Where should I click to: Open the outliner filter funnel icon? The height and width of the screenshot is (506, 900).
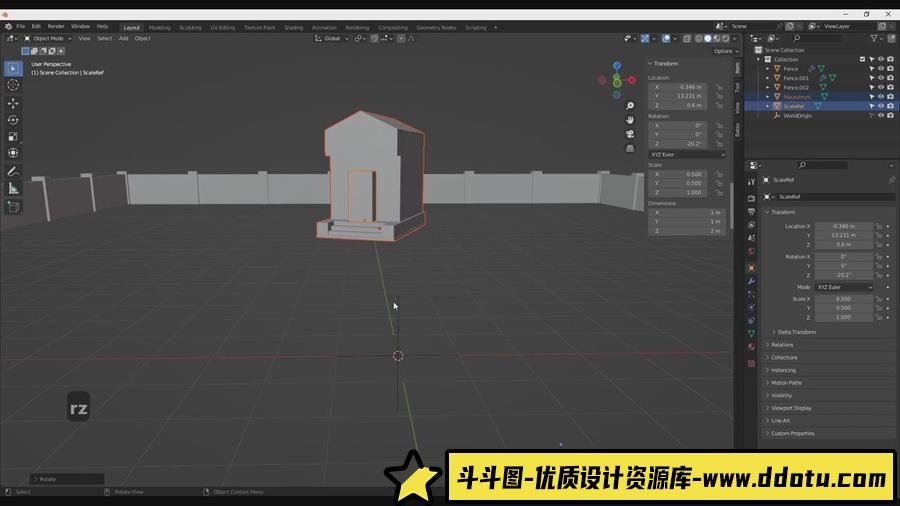point(875,38)
